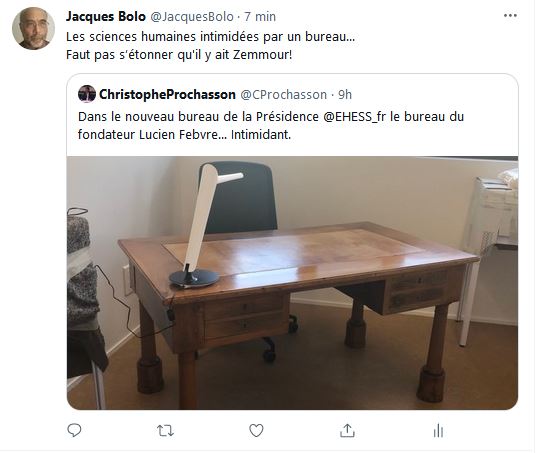Click the 9h quoted tweet timestamp

pyautogui.click(x=345, y=94)
